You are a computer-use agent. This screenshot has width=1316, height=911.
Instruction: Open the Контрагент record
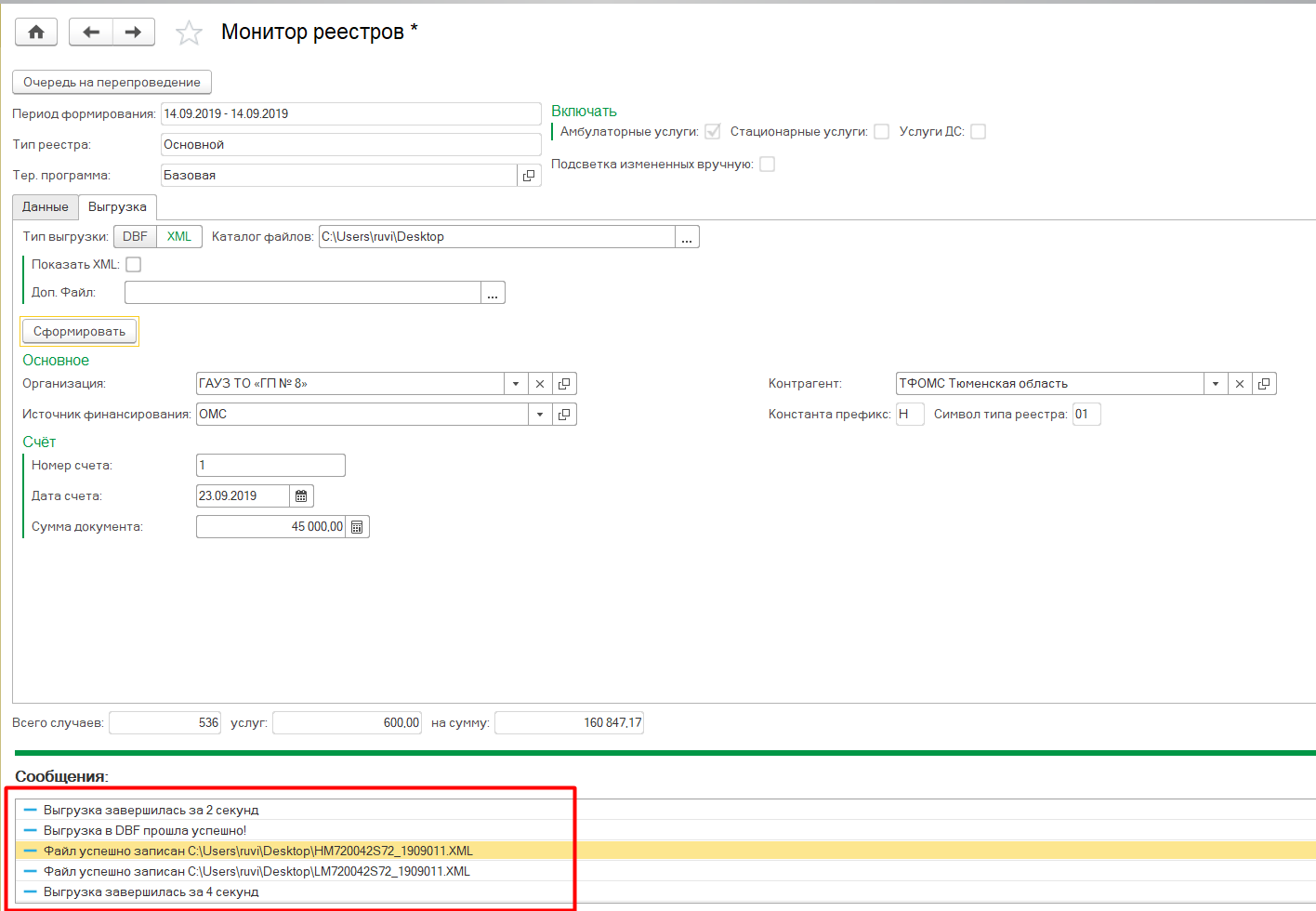click(x=1264, y=384)
